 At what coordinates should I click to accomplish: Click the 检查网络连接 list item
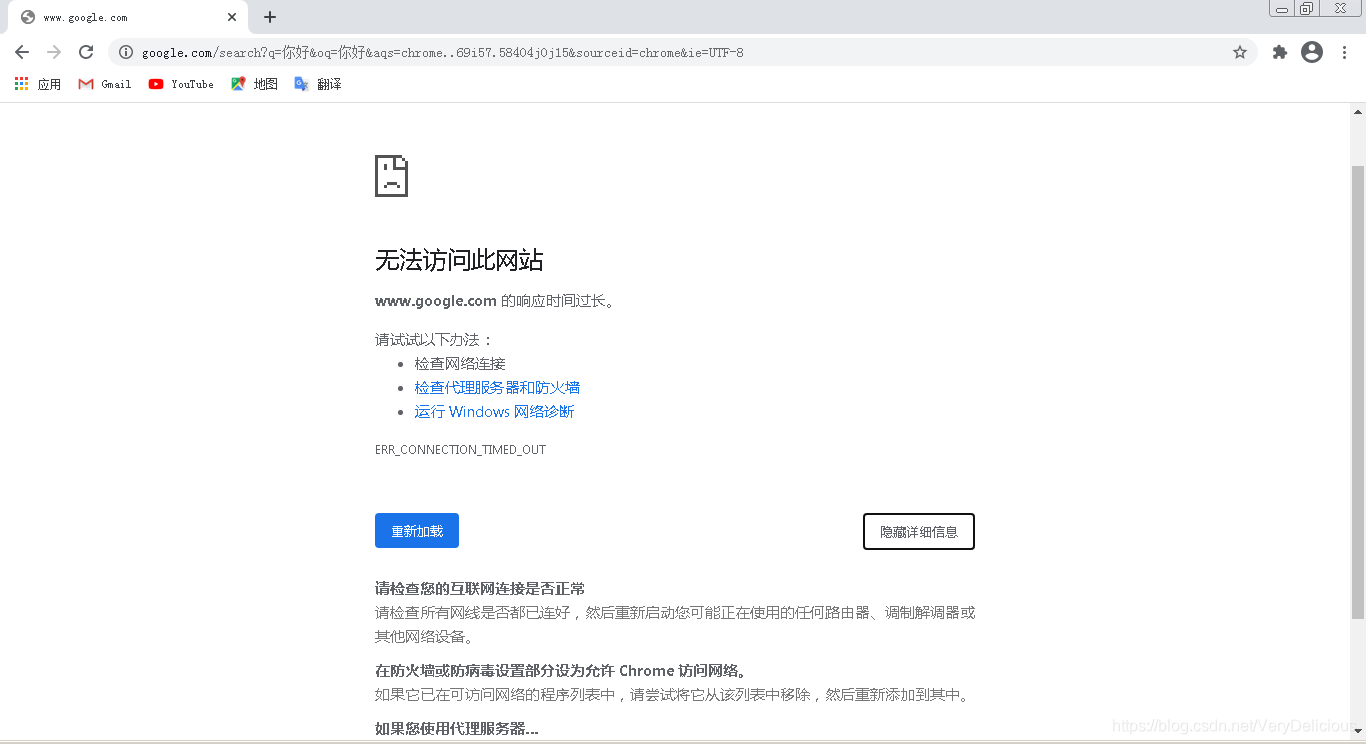[460, 364]
